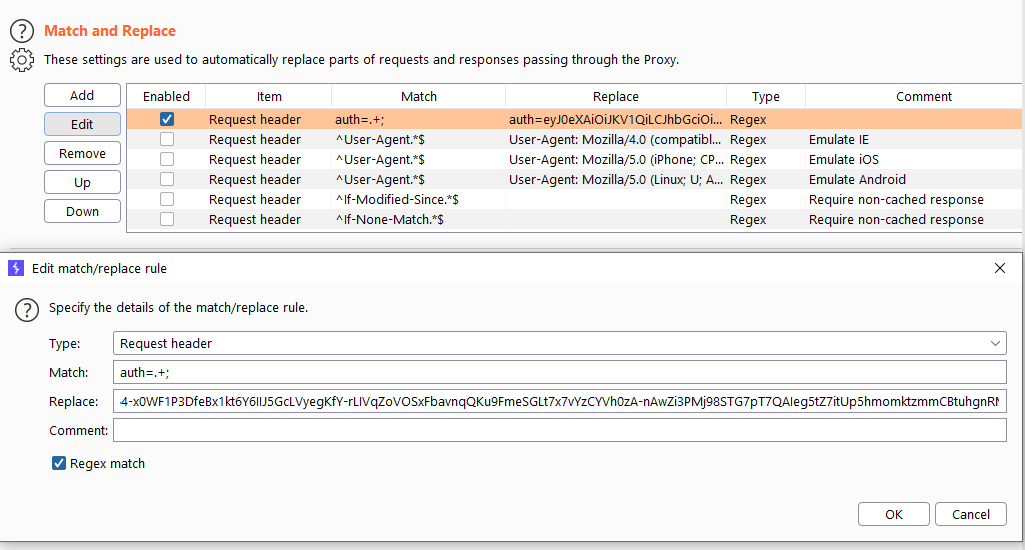Sort rules by the Comment column header

(923, 96)
